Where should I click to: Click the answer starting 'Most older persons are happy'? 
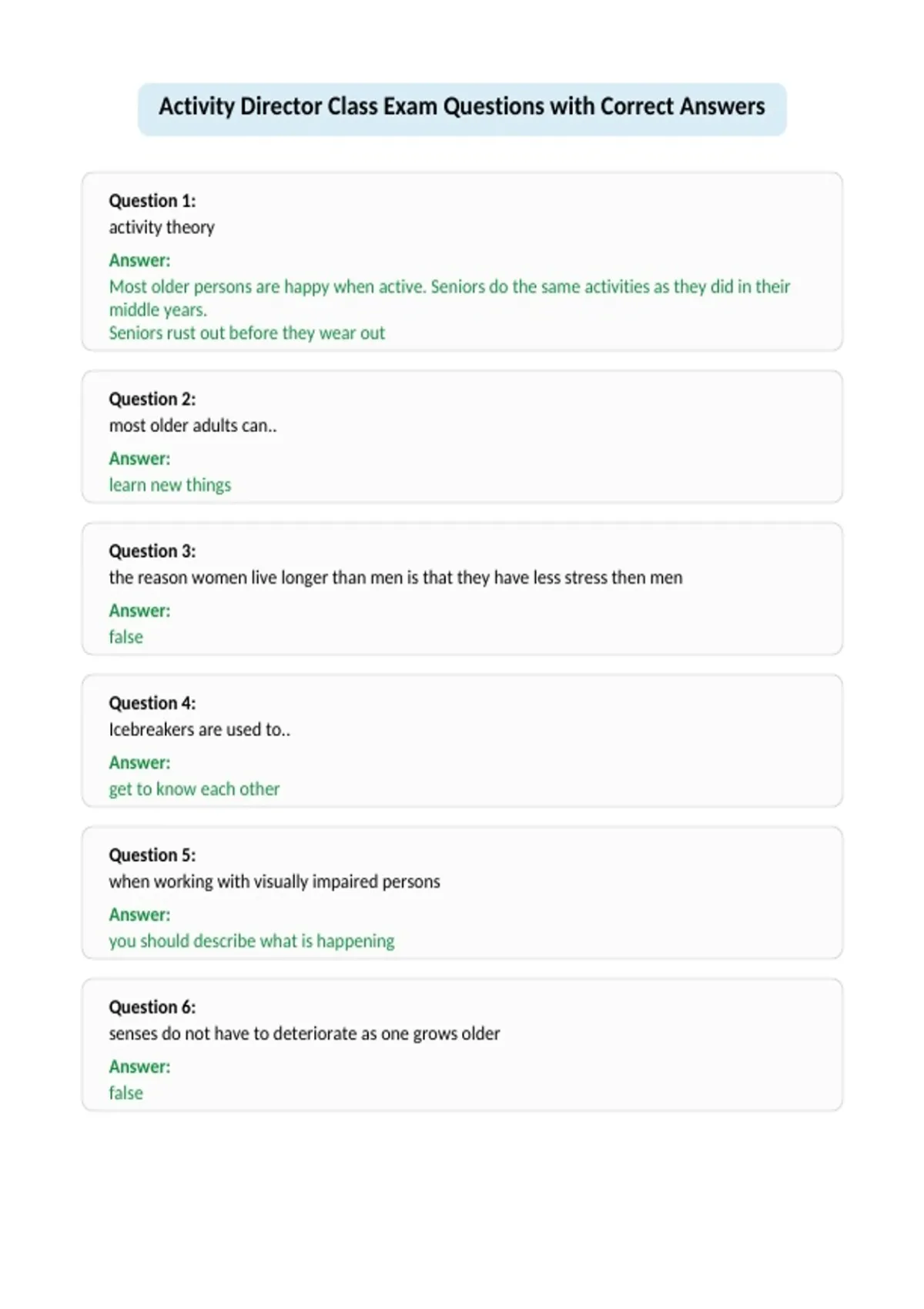click(450, 298)
